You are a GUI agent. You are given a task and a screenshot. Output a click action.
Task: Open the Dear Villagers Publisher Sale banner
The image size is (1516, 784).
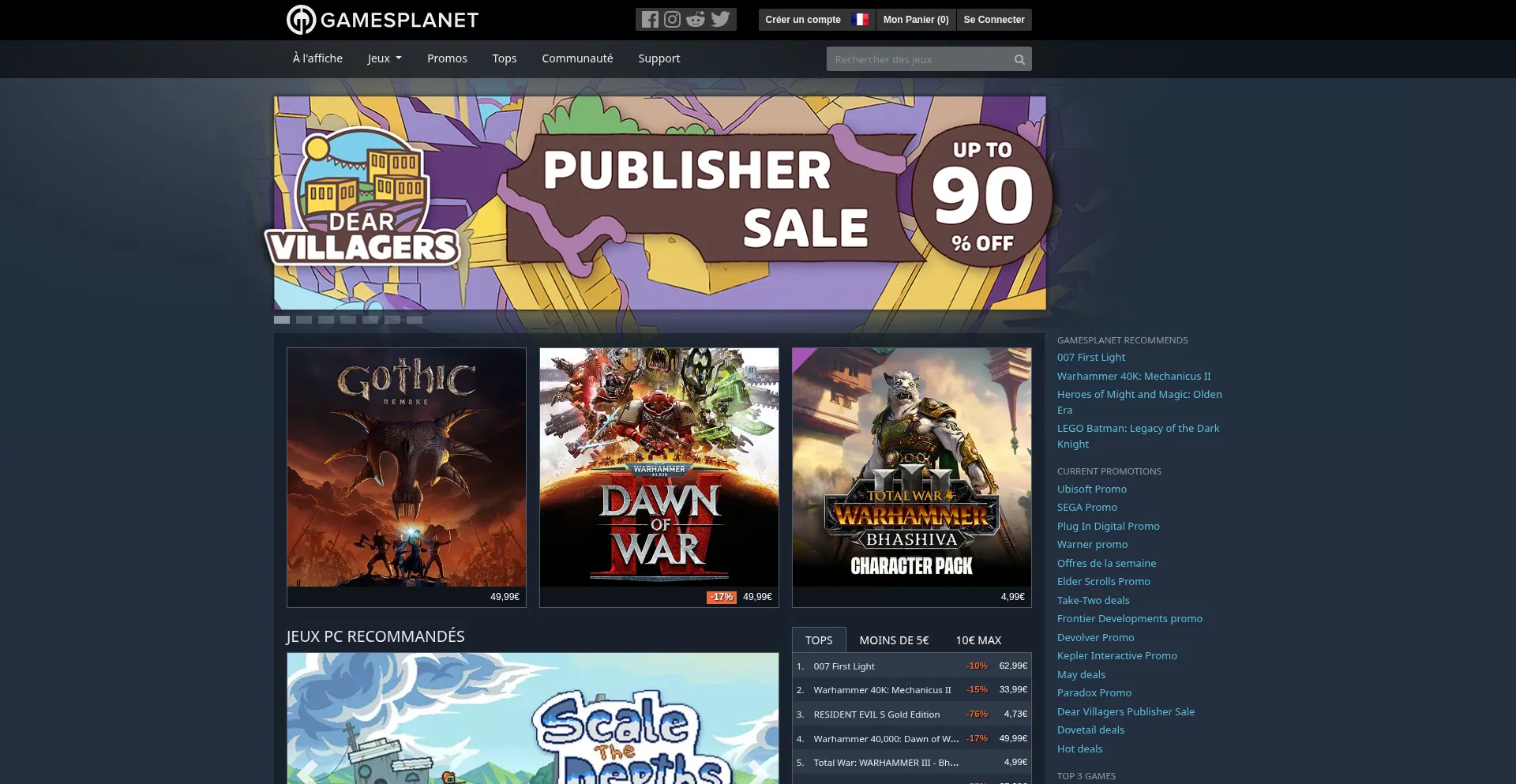click(660, 203)
